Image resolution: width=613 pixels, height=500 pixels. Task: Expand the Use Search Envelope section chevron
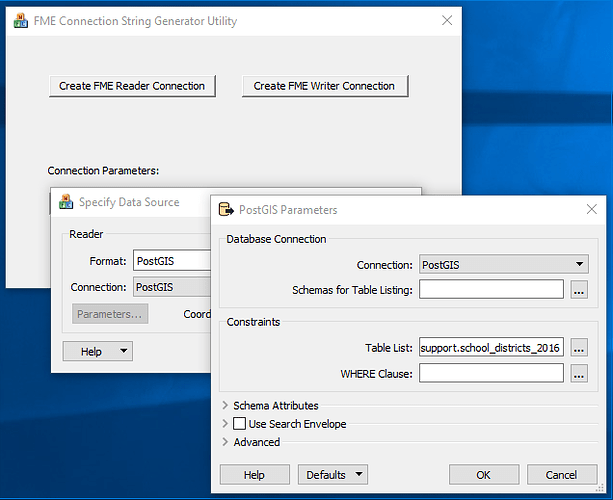coord(225,423)
